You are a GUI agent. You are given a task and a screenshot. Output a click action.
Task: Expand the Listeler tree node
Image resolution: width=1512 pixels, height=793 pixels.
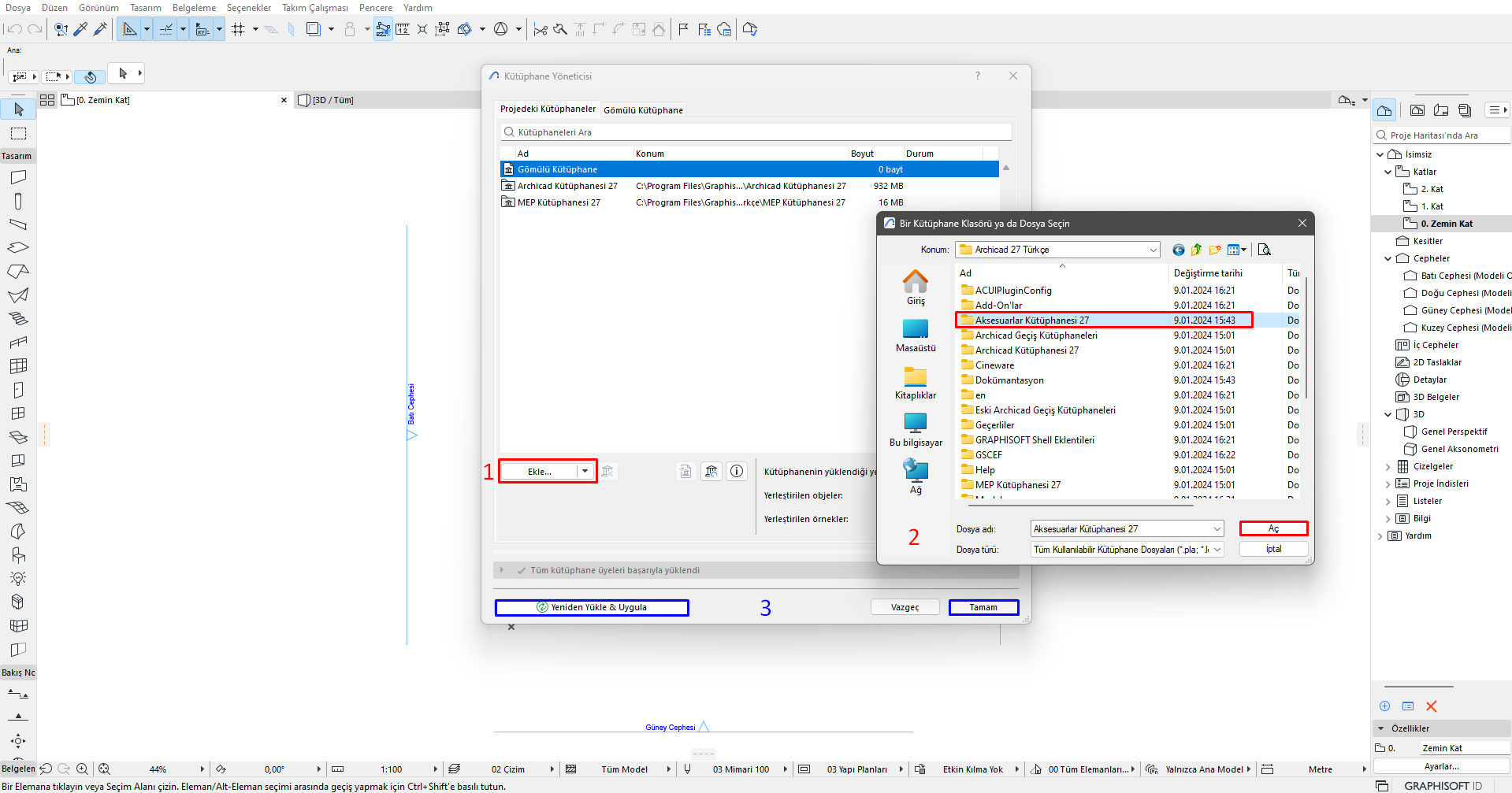[1388, 501]
